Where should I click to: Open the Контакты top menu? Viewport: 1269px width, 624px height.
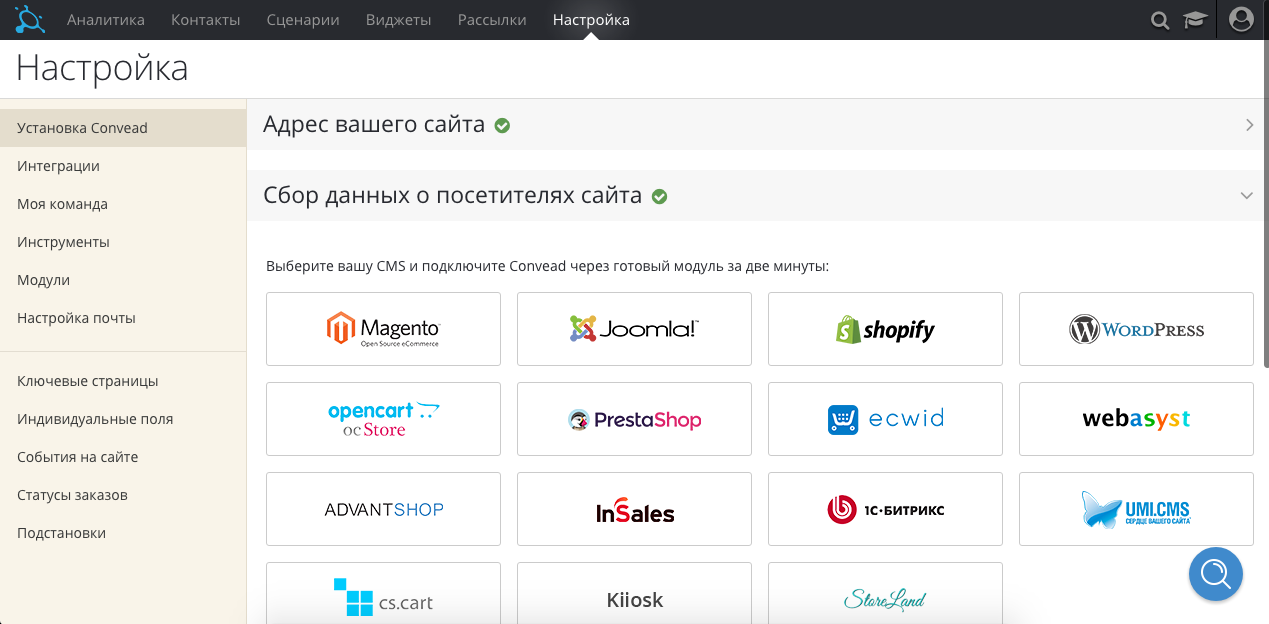[206, 20]
